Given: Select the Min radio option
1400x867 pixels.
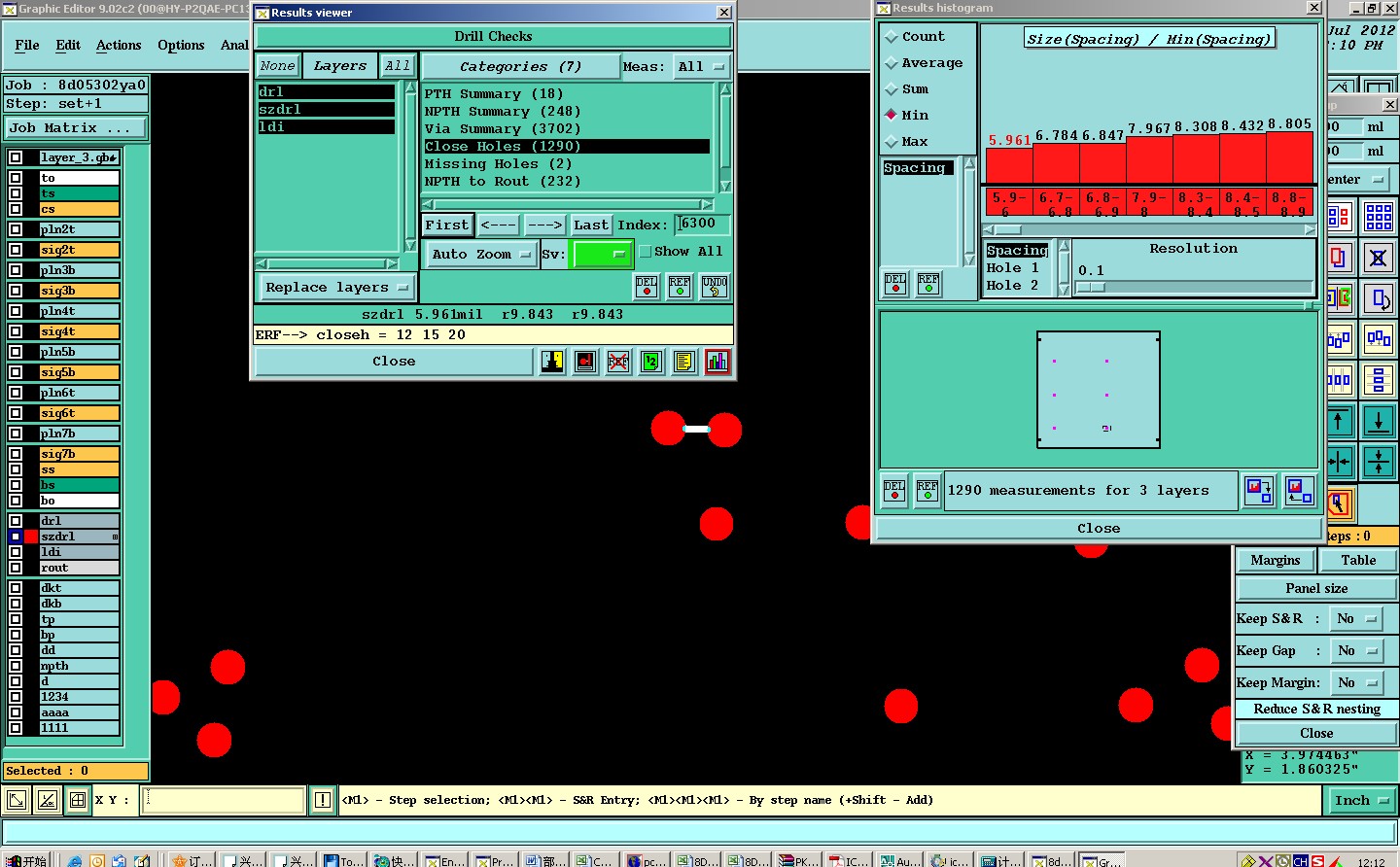Looking at the screenshot, I should tap(892, 115).
